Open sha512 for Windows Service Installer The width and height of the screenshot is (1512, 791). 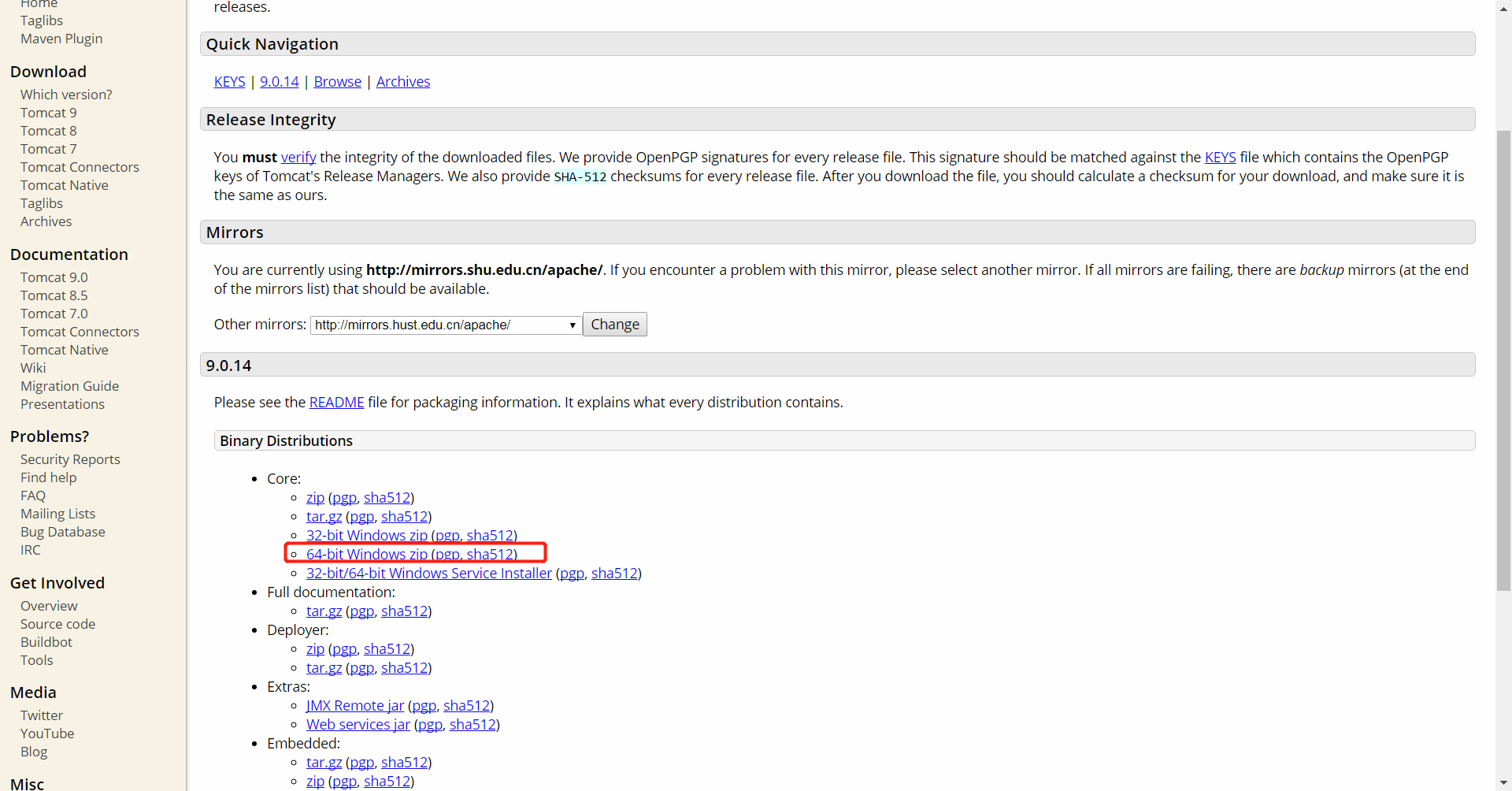coord(614,574)
